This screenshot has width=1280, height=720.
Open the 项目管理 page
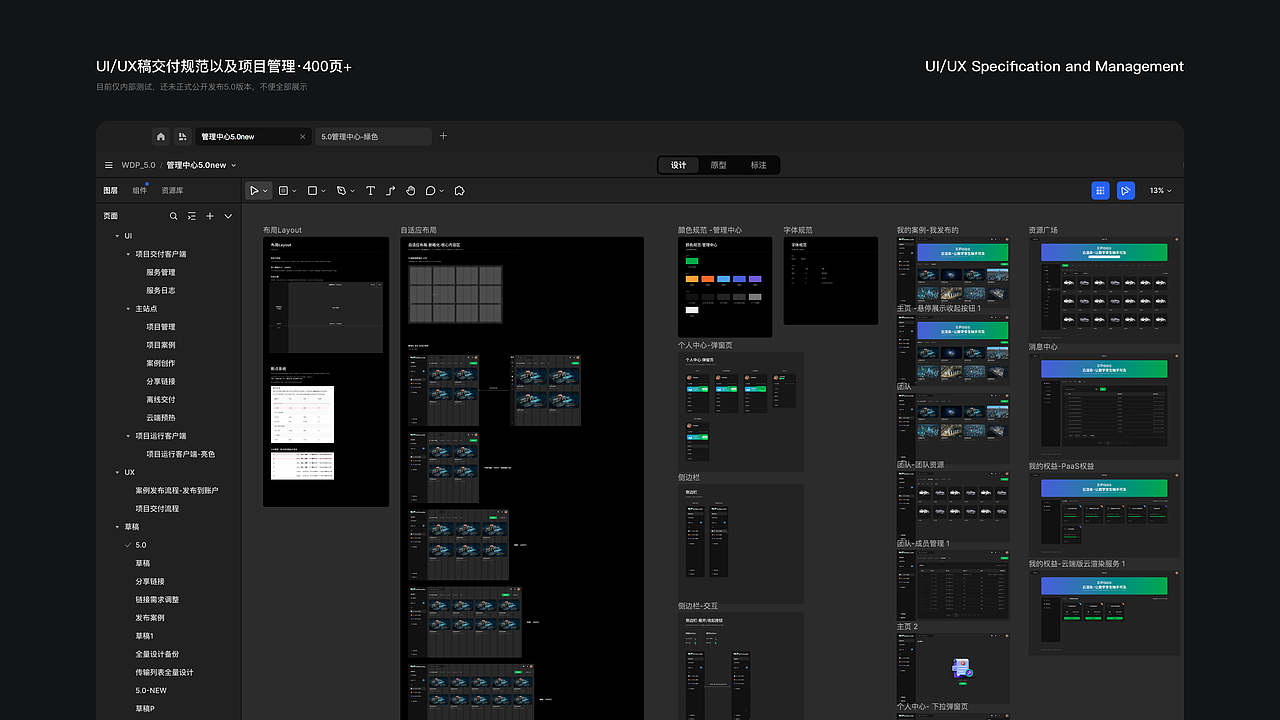click(x=161, y=327)
